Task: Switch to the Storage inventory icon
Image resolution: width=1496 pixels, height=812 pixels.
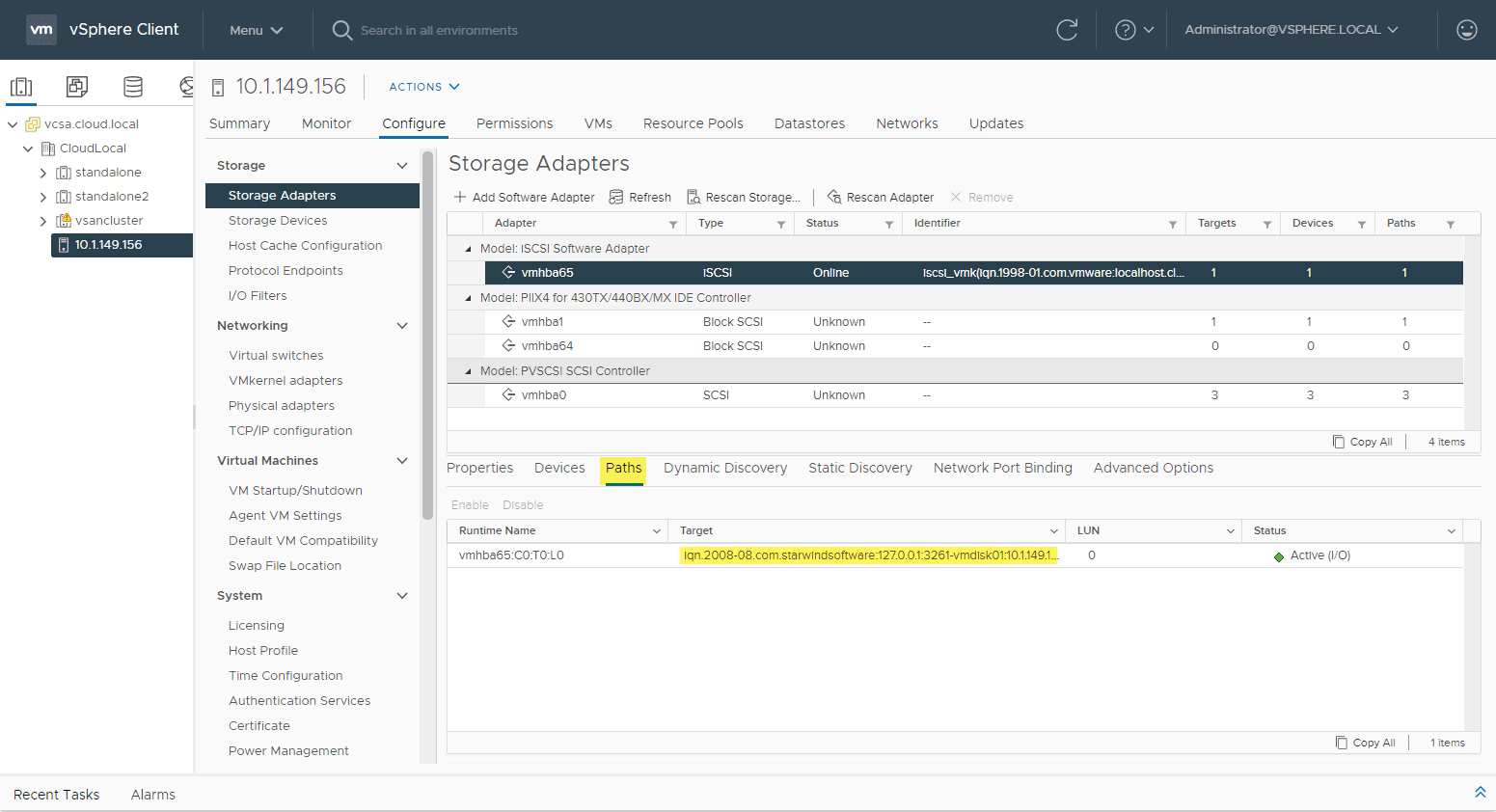Action: 132,87
